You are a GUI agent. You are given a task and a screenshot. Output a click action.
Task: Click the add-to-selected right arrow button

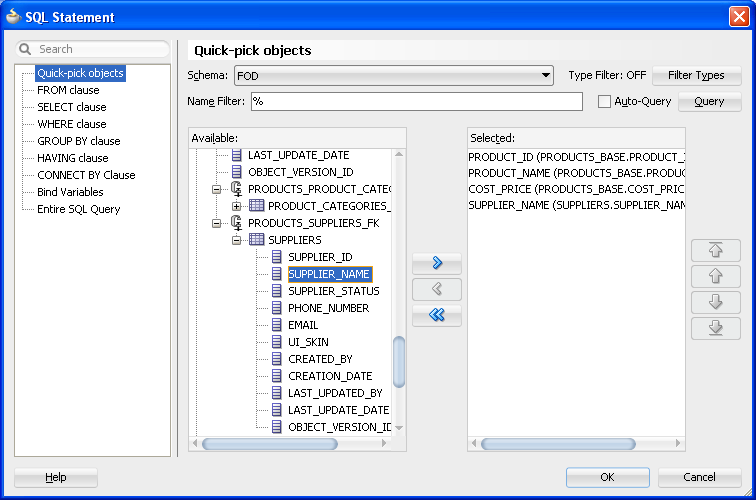(x=437, y=263)
